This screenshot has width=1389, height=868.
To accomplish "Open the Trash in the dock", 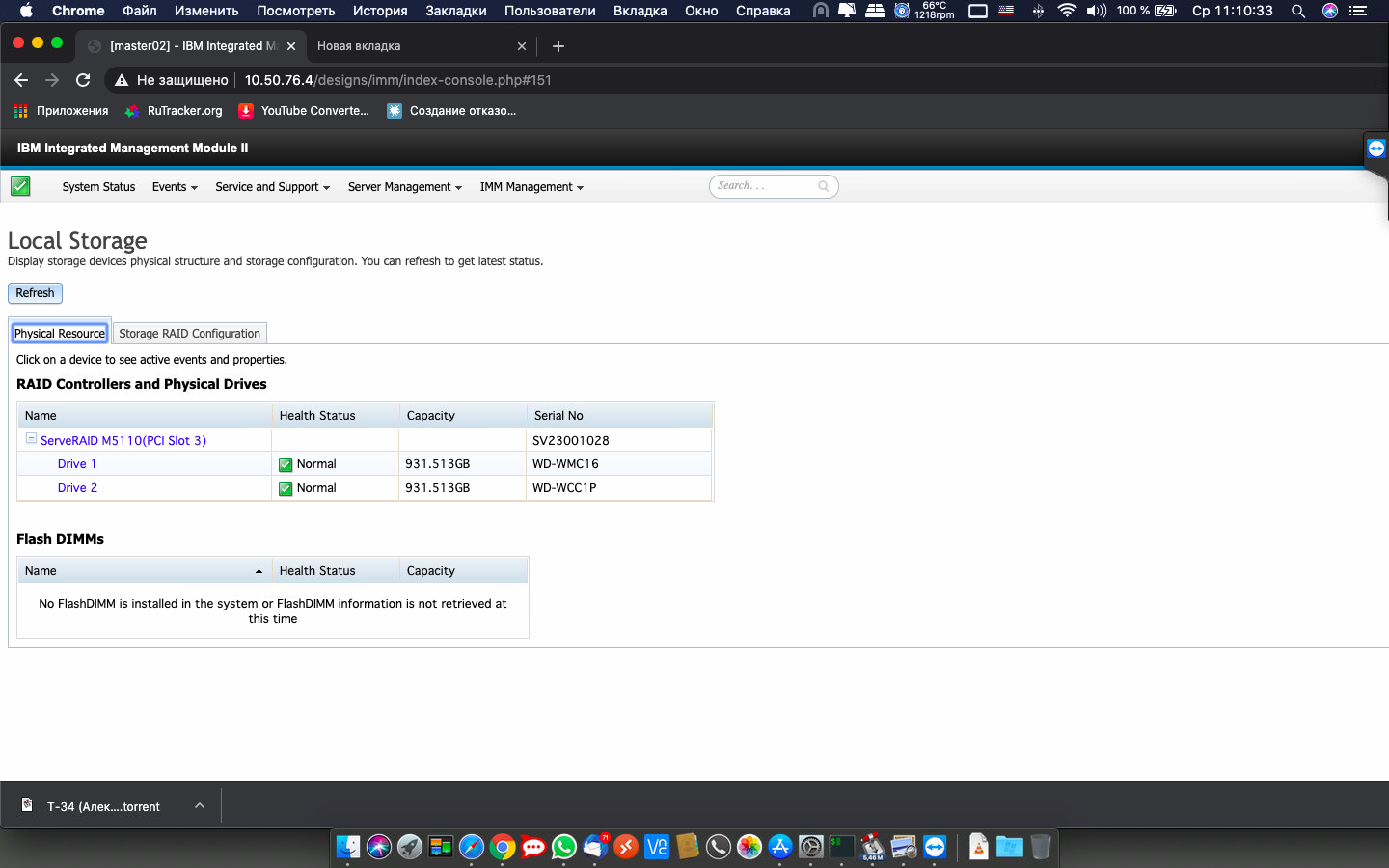I will [x=1040, y=847].
